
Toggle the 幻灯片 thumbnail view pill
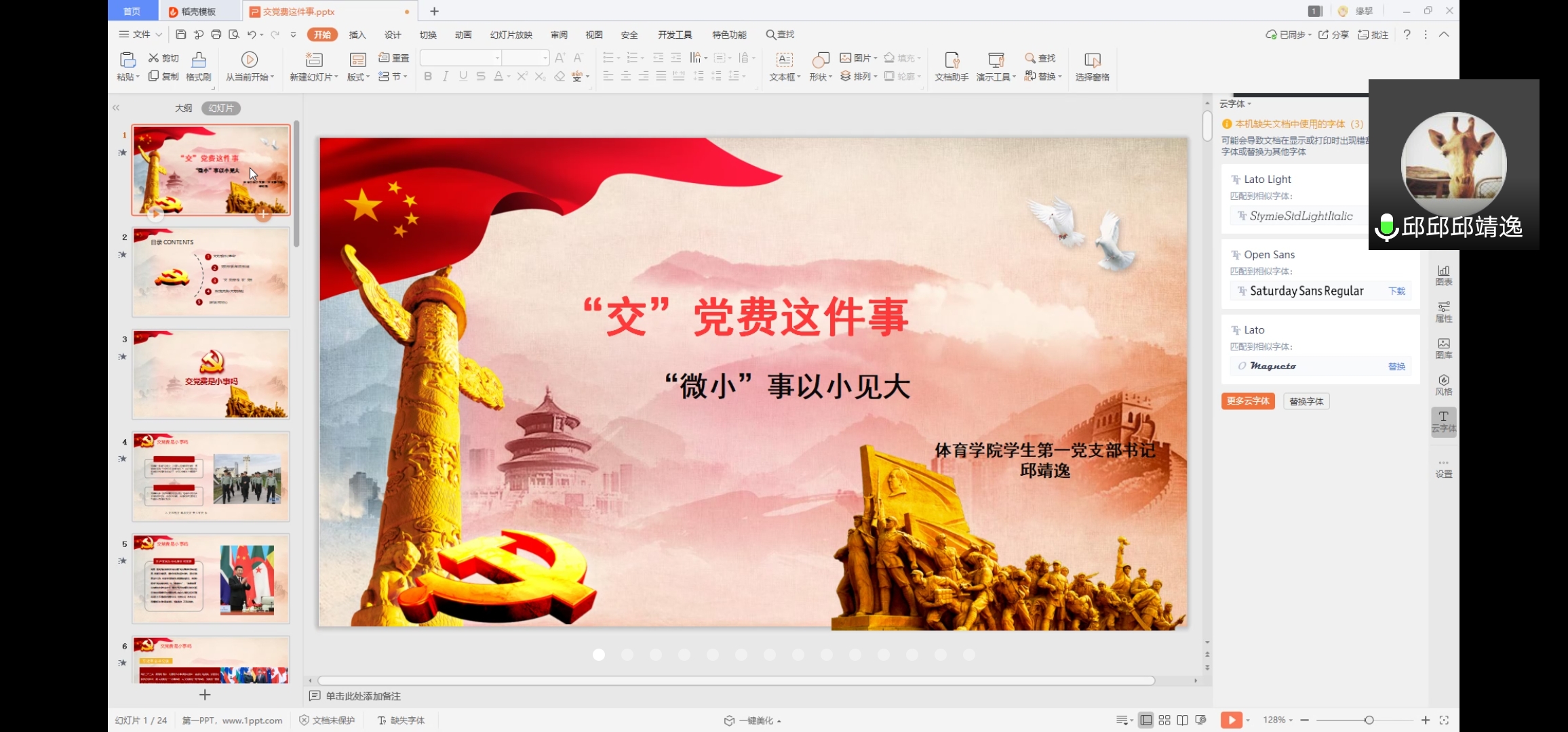(220, 108)
